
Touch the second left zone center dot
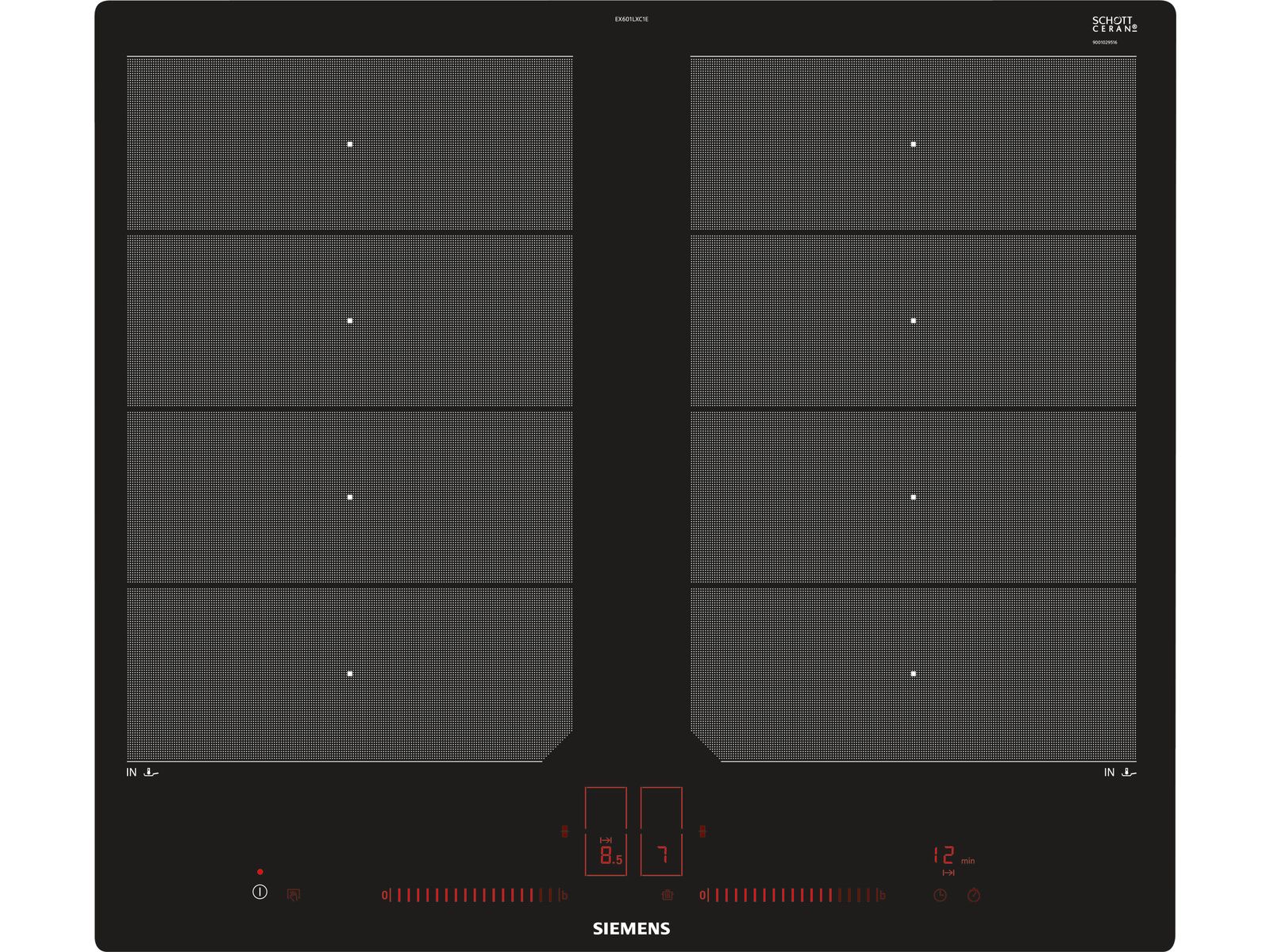click(350, 321)
